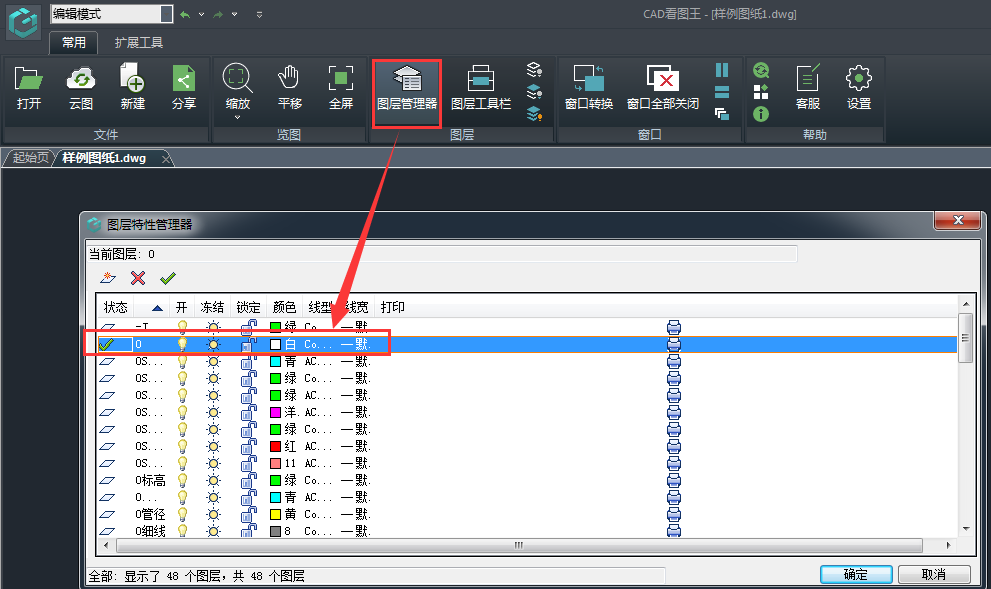
Task: Click the green checkmark set current layer icon
Action: [x=167, y=278]
